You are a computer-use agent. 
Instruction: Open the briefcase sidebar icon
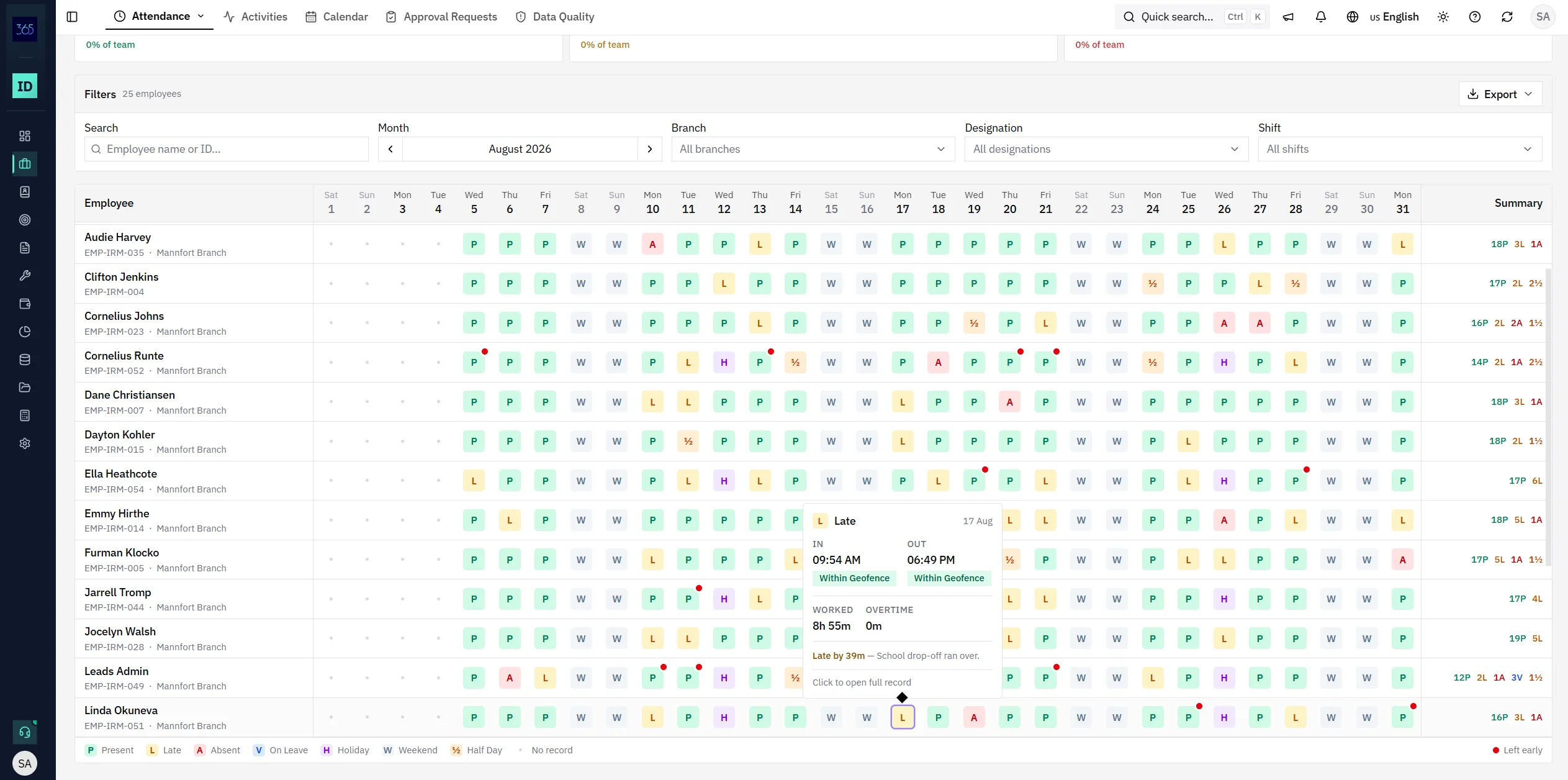pyautogui.click(x=25, y=164)
